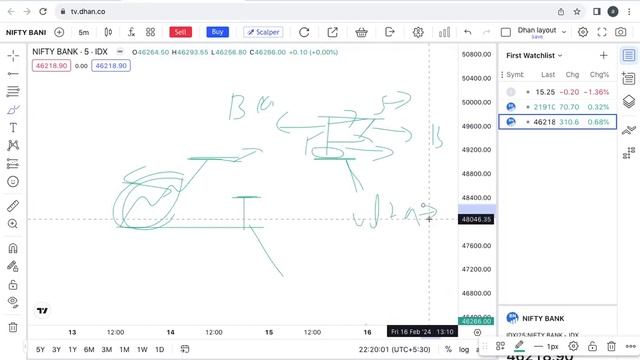Click the red Sell button
Image resolution: width=640 pixels, height=360 pixels.
[180, 32]
